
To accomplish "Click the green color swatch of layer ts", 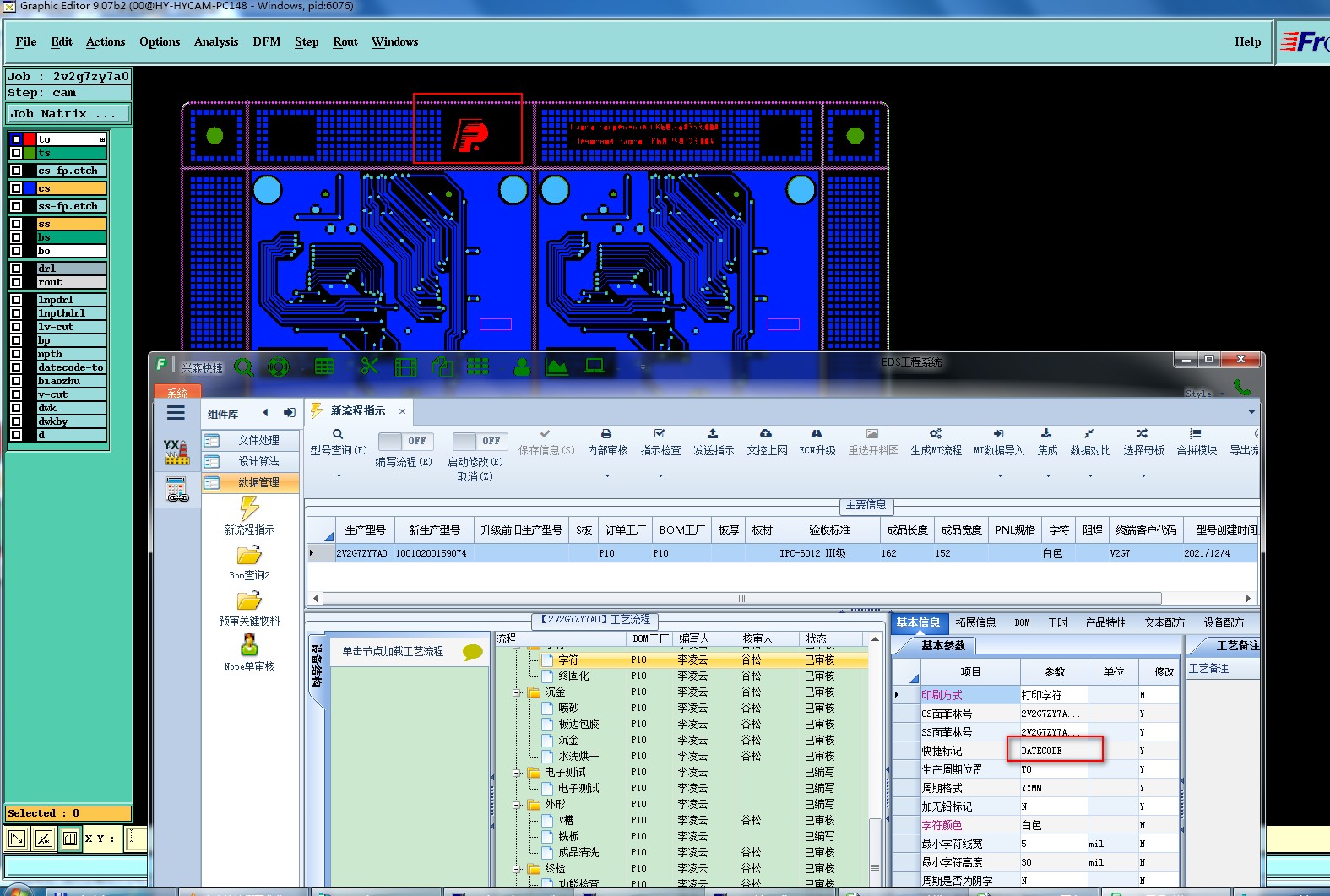I will point(30,153).
